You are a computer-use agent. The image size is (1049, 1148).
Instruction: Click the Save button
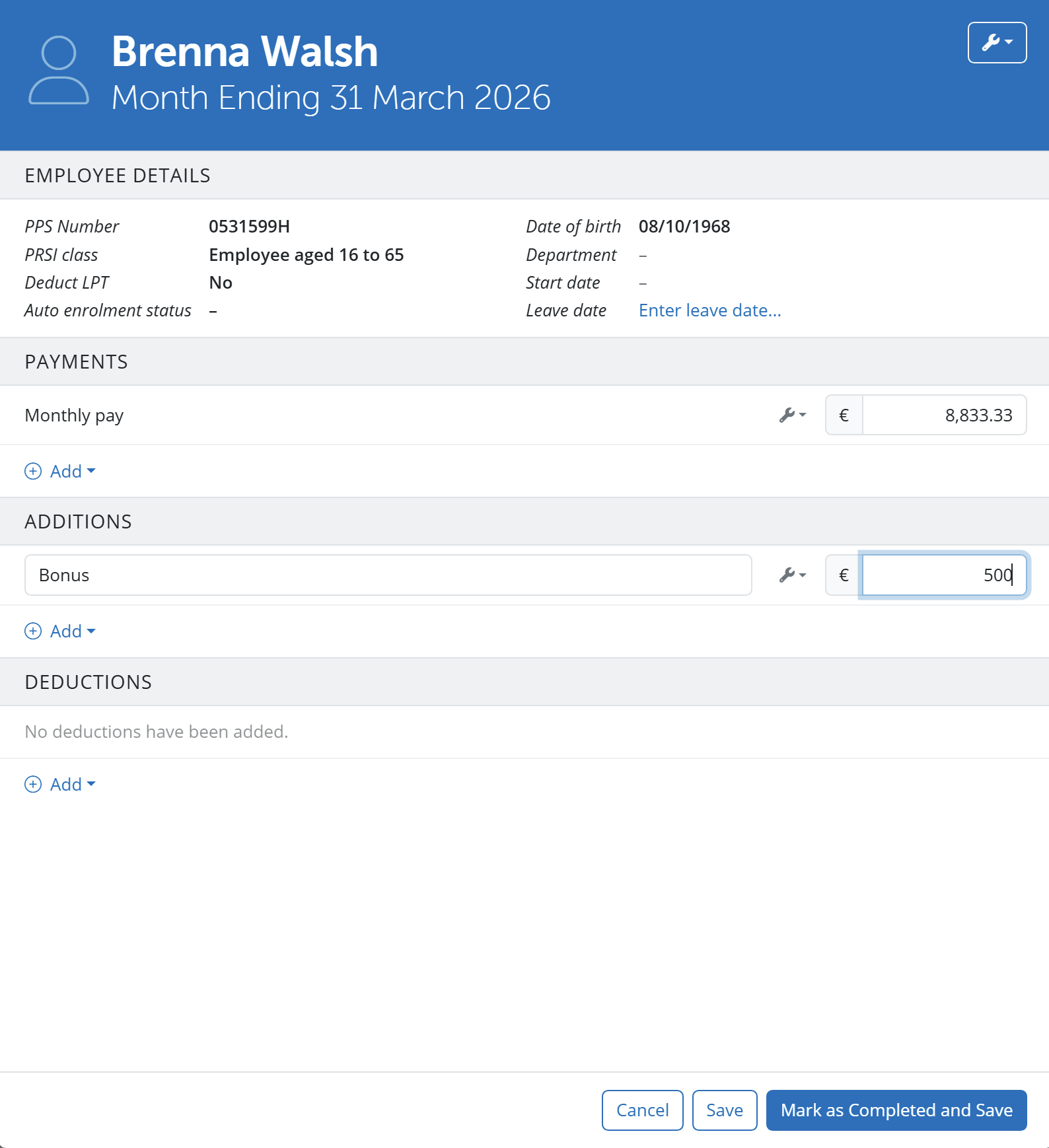(724, 1110)
